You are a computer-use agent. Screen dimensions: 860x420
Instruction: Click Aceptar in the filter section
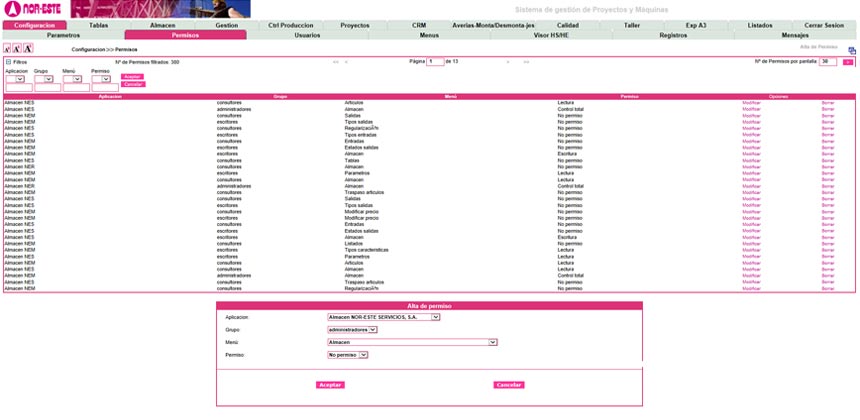132,77
